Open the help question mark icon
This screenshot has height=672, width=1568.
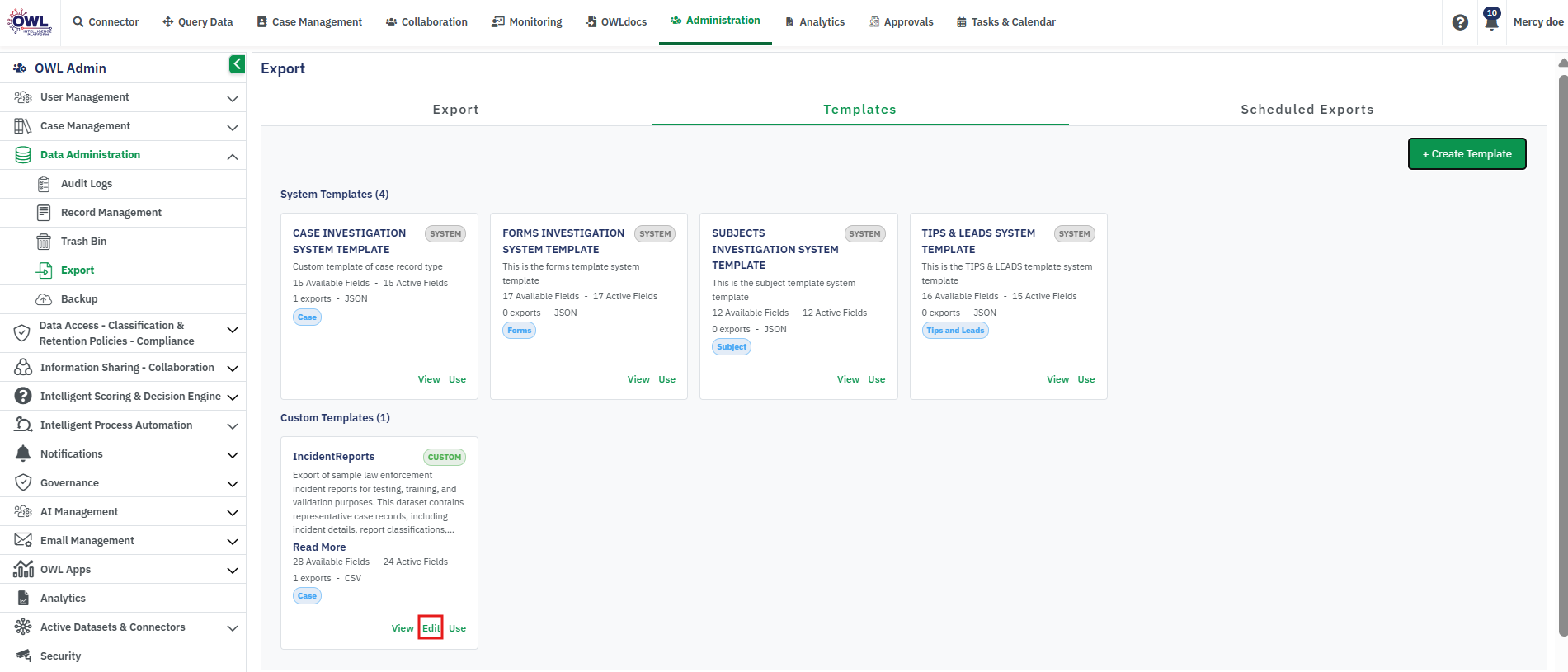click(1460, 22)
